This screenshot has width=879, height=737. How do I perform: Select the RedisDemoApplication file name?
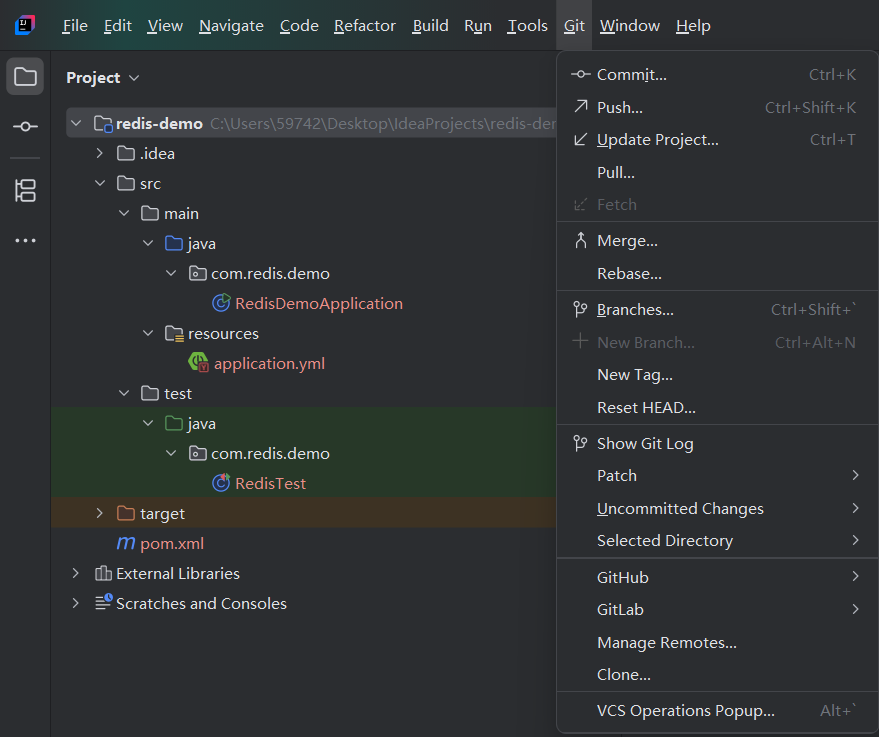tap(319, 303)
